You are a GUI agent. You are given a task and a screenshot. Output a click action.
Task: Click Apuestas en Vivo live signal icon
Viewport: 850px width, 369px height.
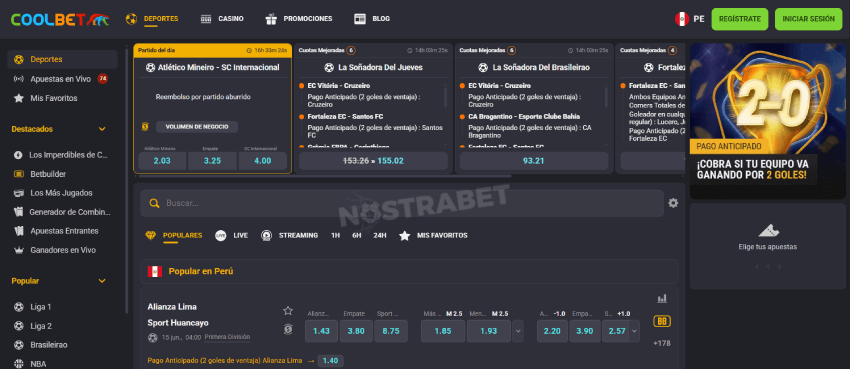19,79
